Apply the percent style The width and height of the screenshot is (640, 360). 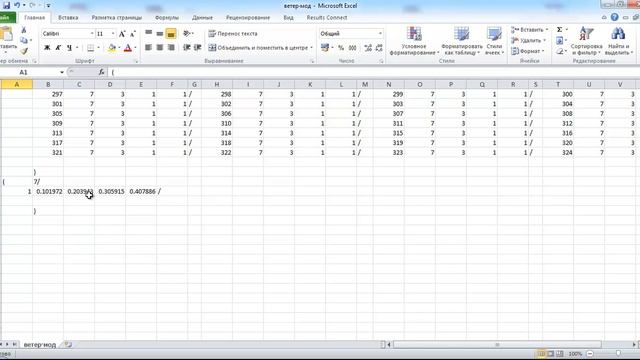[x=341, y=48]
